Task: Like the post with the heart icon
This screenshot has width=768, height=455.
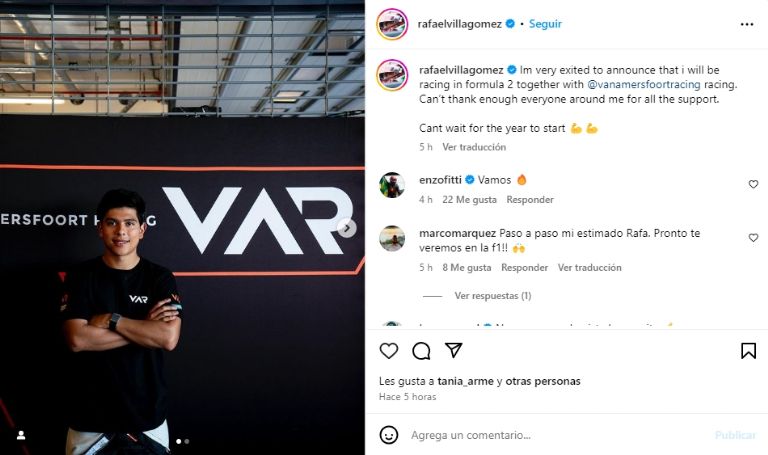Action: 389,351
